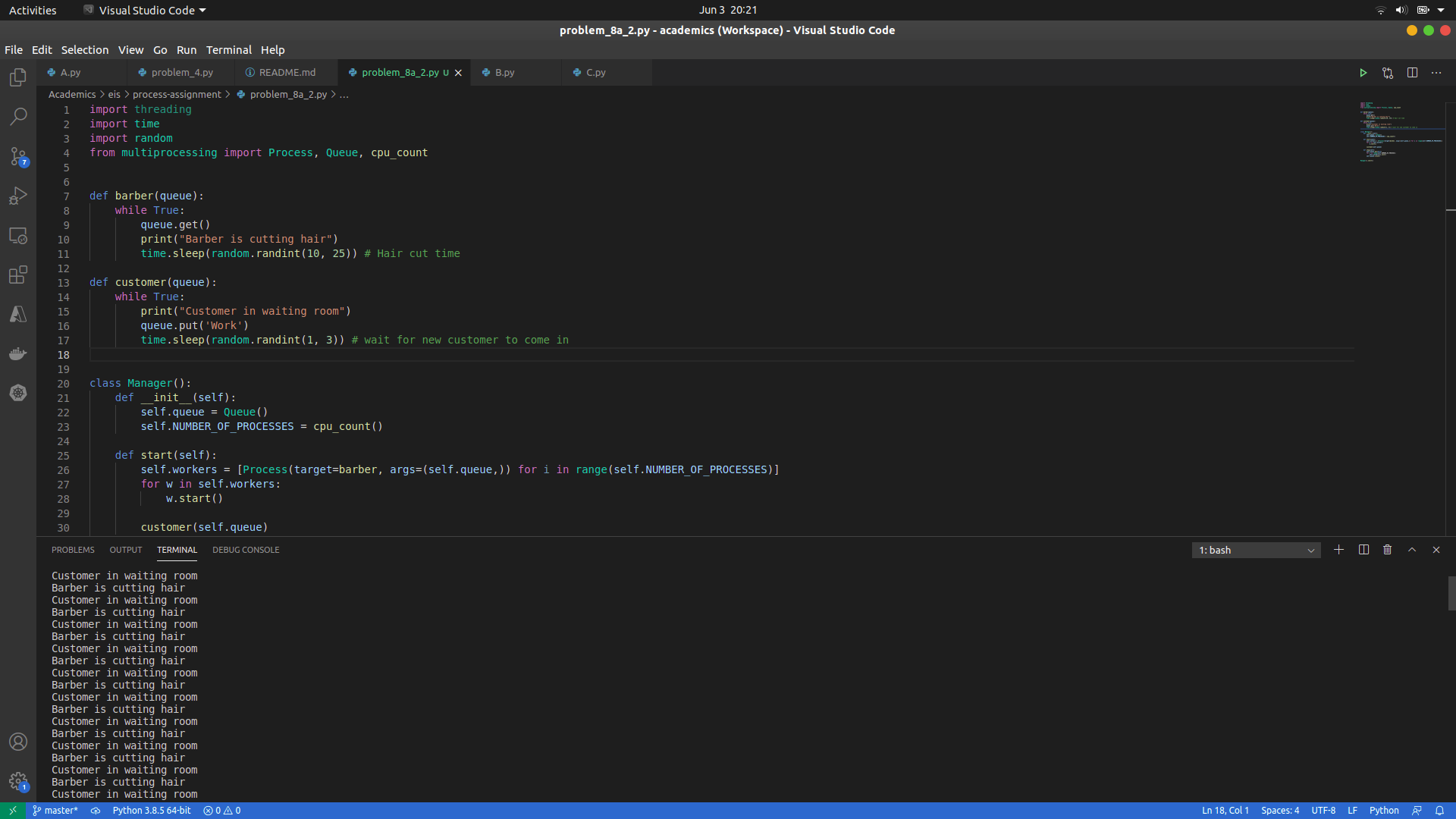Run Python file with play button
Image resolution: width=1456 pixels, height=819 pixels.
coord(1363,73)
